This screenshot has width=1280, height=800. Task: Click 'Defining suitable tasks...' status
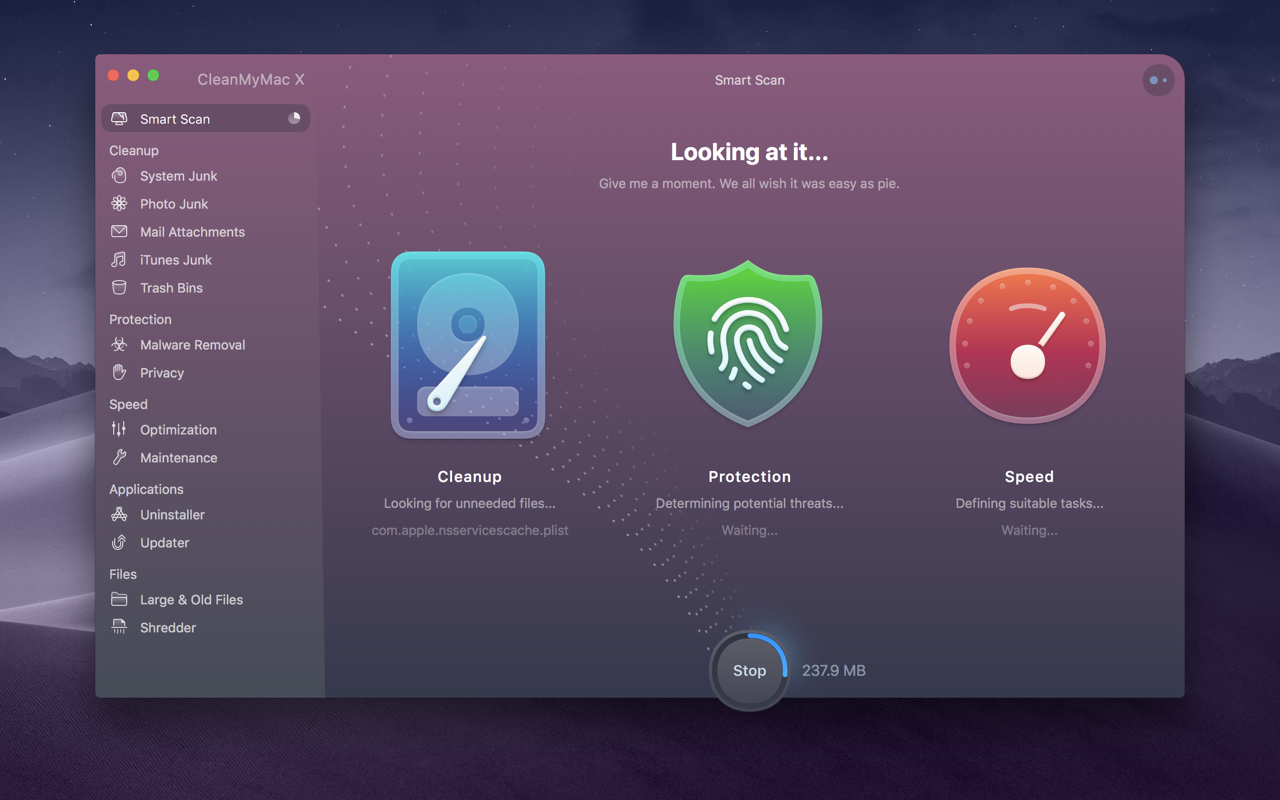(1029, 503)
